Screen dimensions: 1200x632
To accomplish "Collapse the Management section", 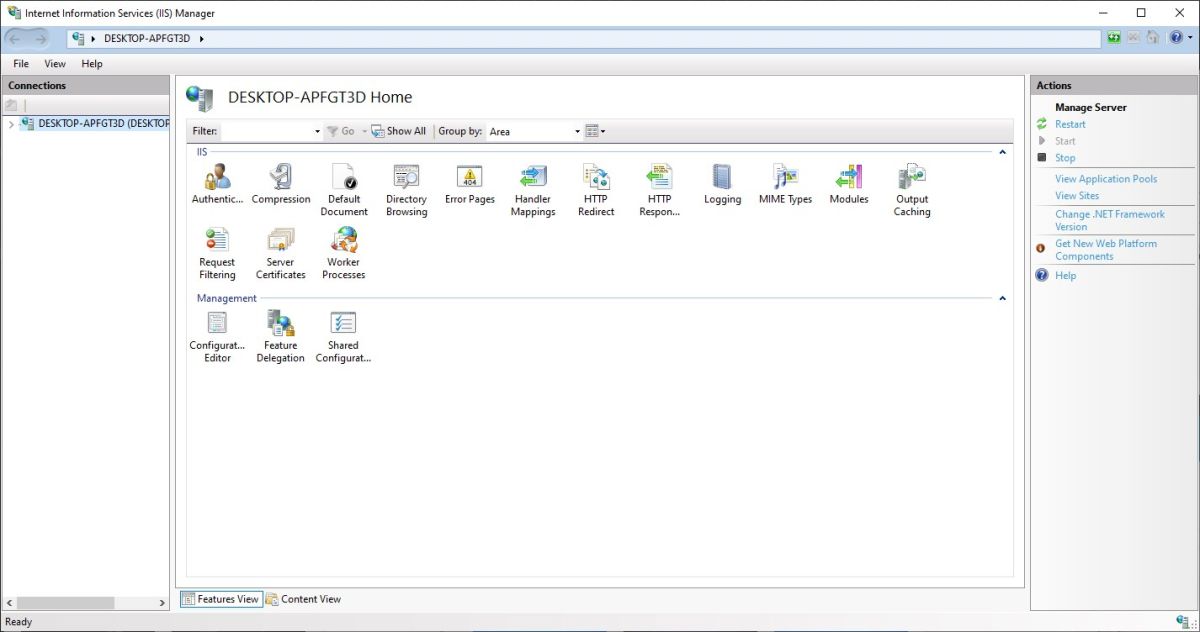I will point(1002,298).
